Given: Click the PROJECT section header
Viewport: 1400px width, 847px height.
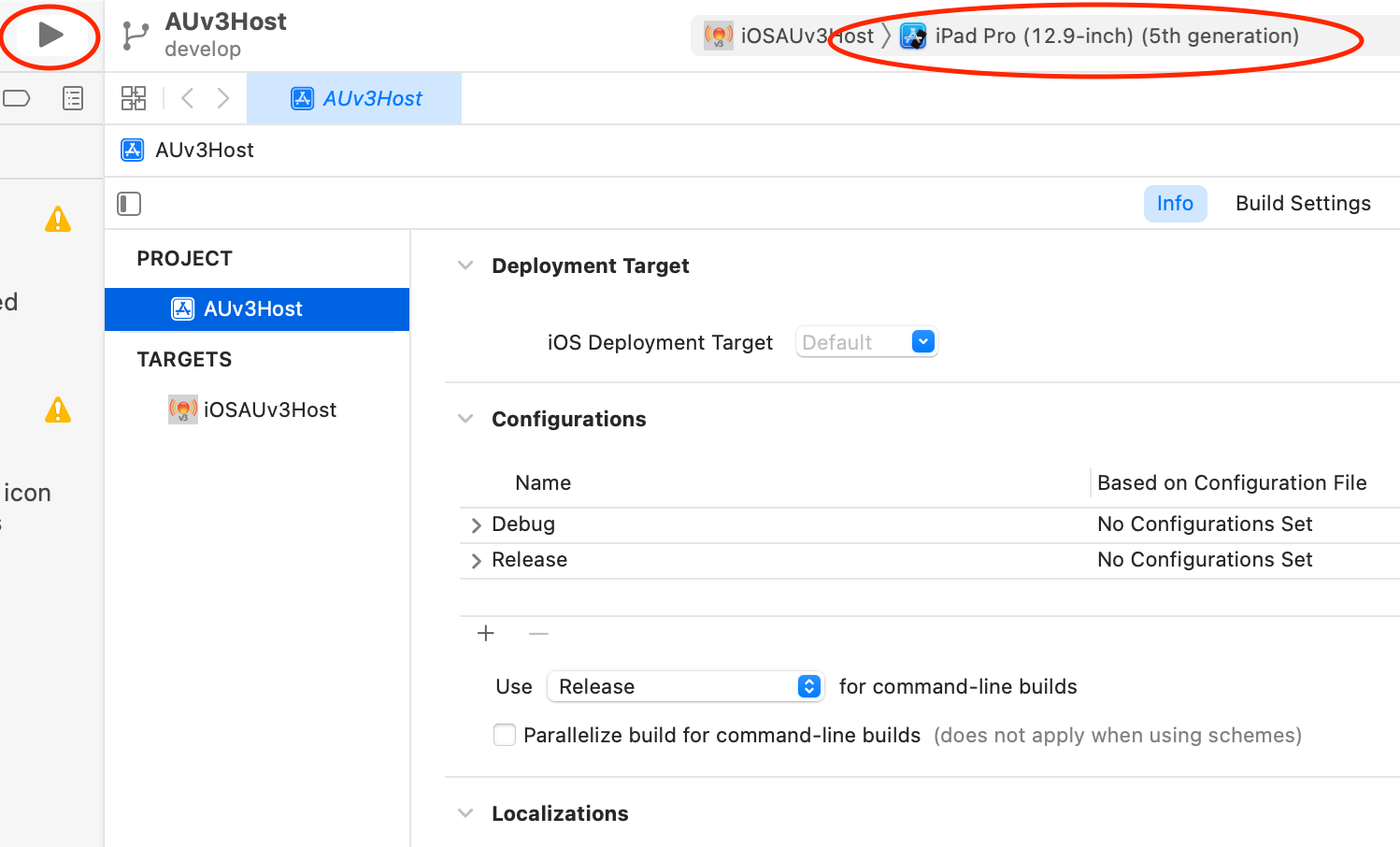Looking at the screenshot, I should click(184, 259).
